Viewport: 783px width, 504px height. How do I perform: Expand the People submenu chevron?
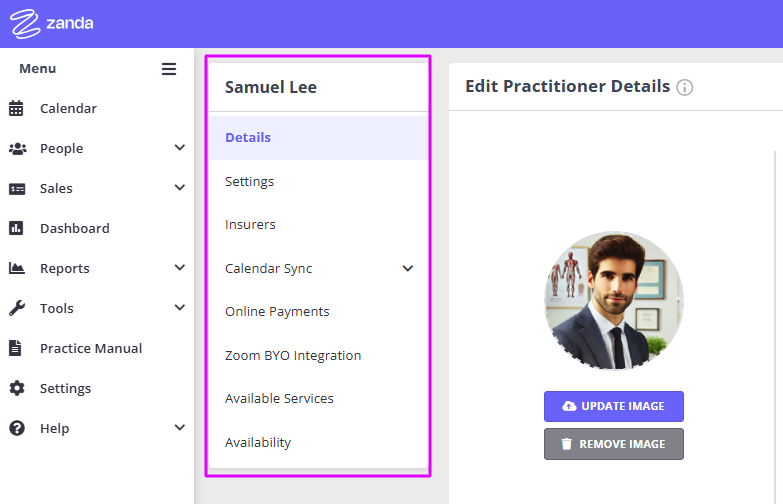click(x=180, y=148)
